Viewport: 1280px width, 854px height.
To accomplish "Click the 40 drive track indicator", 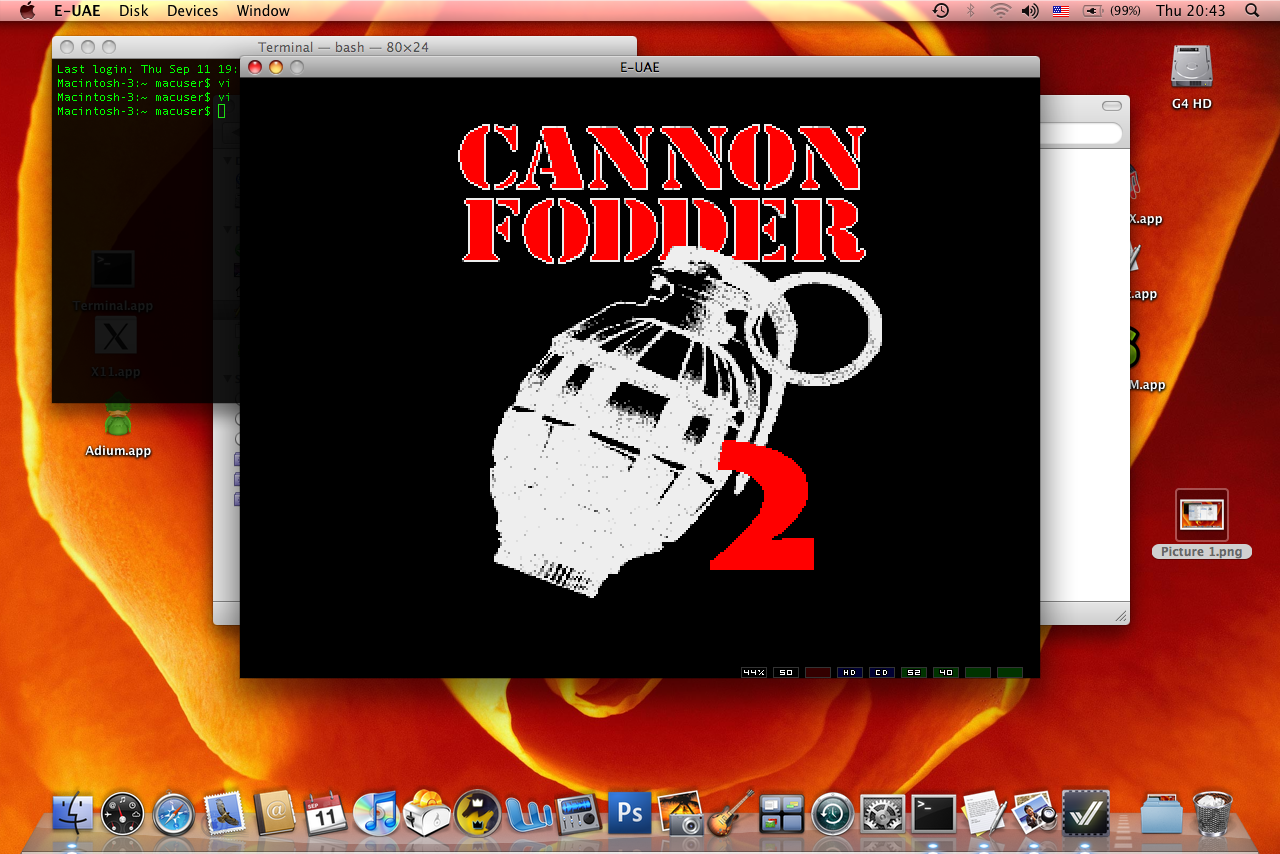I will point(946,672).
